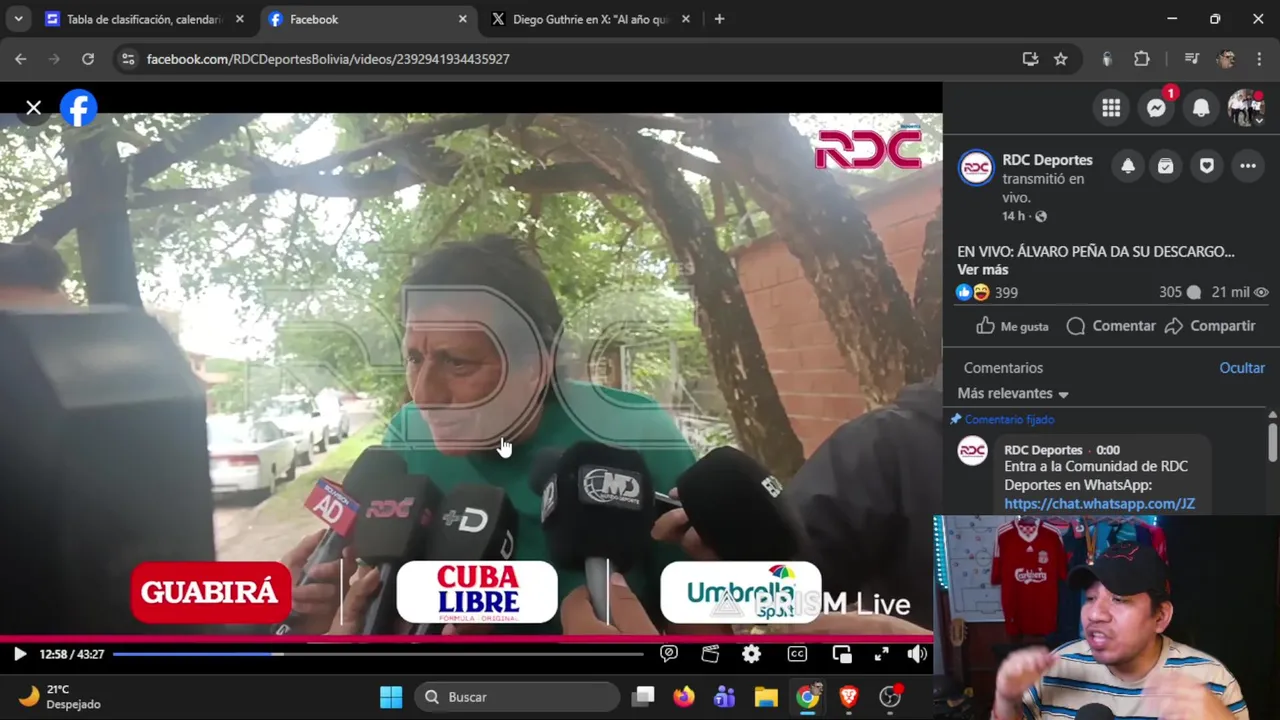View site information icon in address bar
1280x720 pixels.
pyautogui.click(x=127, y=59)
